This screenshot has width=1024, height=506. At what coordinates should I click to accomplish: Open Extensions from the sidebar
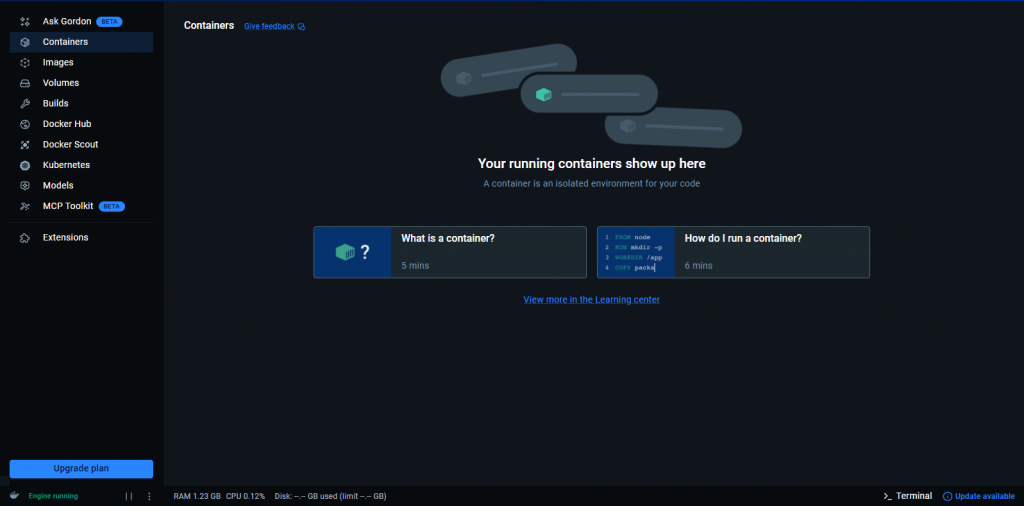click(81, 238)
